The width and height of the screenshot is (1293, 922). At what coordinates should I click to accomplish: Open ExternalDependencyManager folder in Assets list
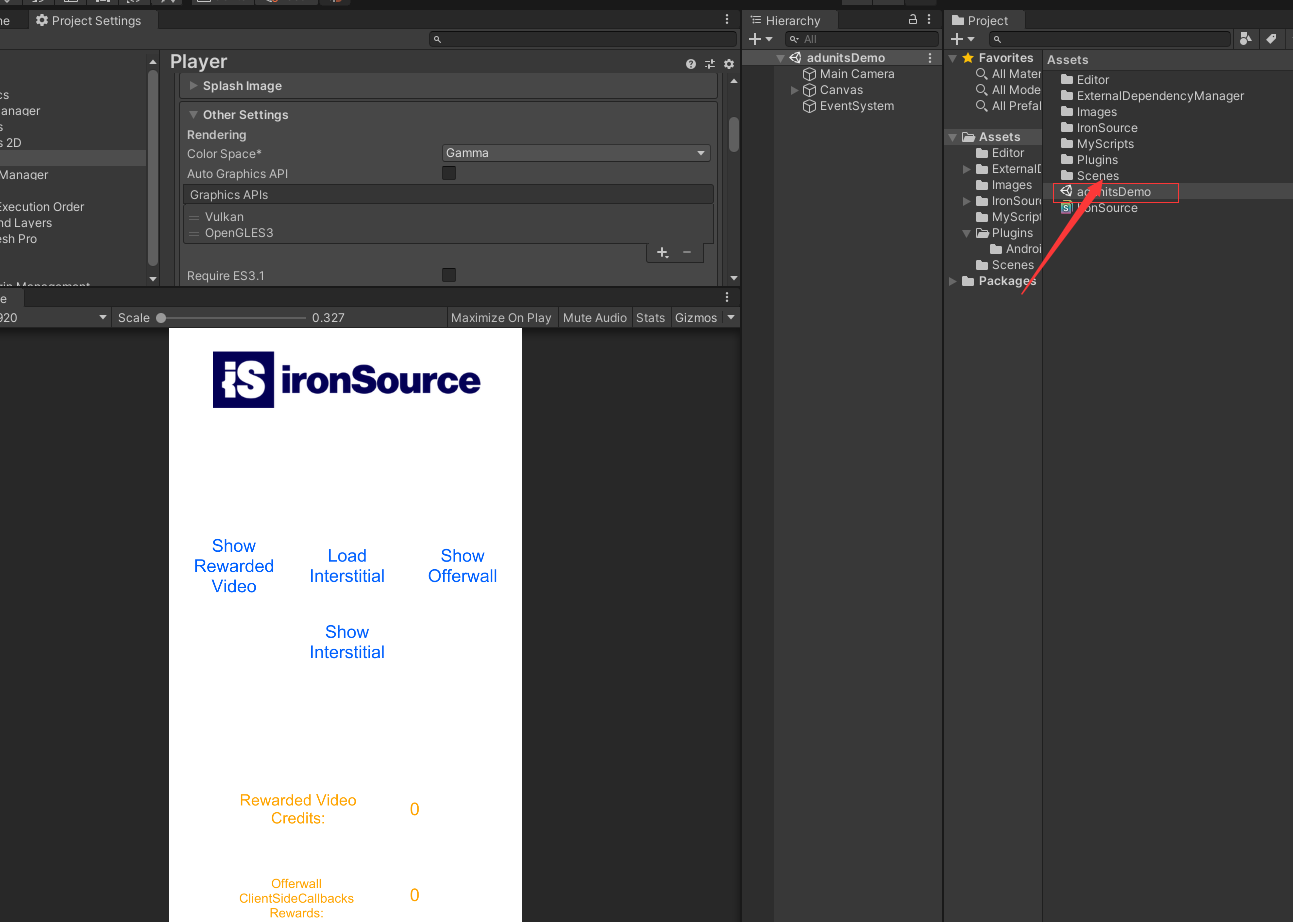tap(1152, 96)
